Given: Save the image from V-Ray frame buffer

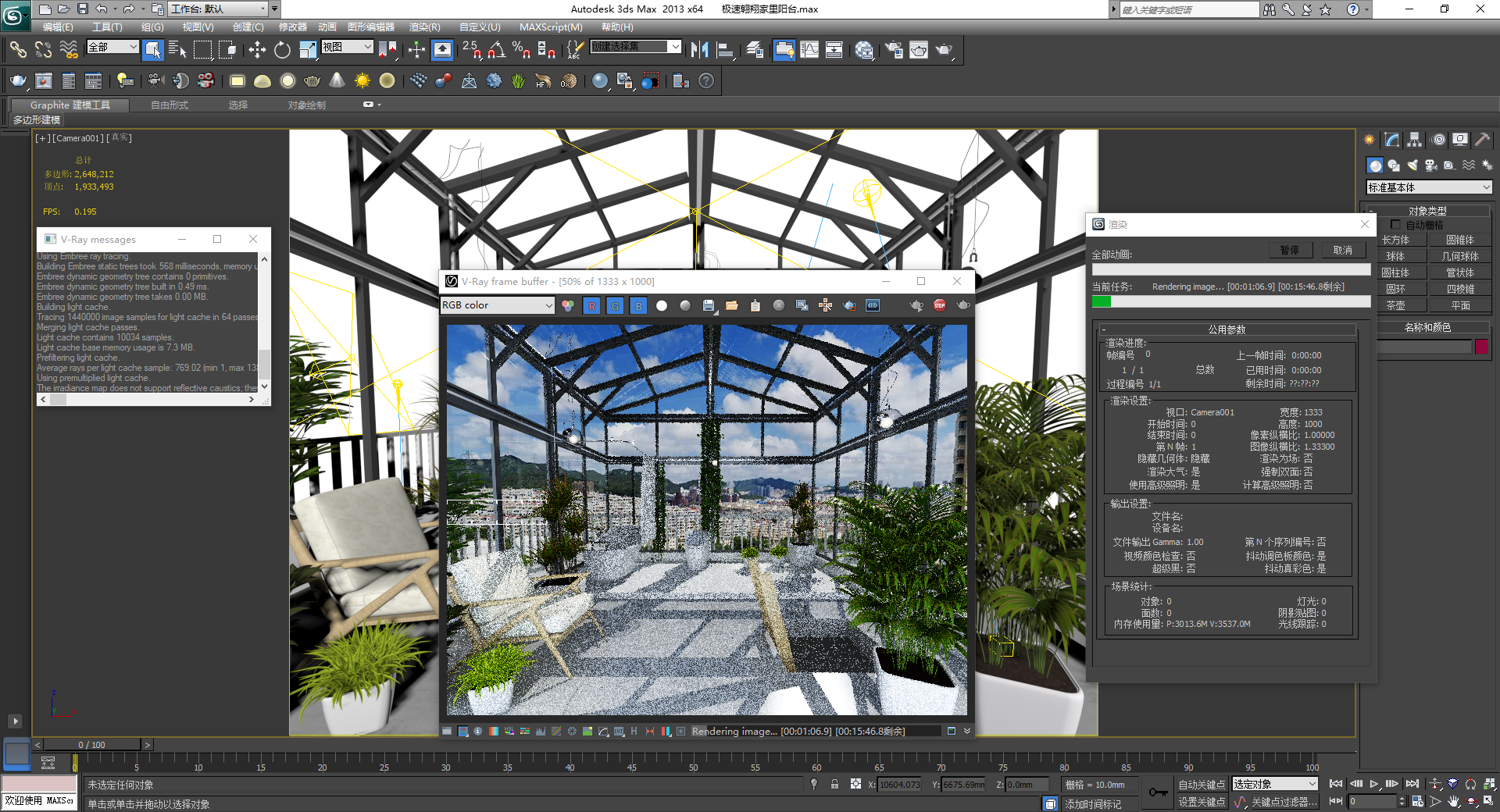Looking at the screenshot, I should [x=709, y=305].
